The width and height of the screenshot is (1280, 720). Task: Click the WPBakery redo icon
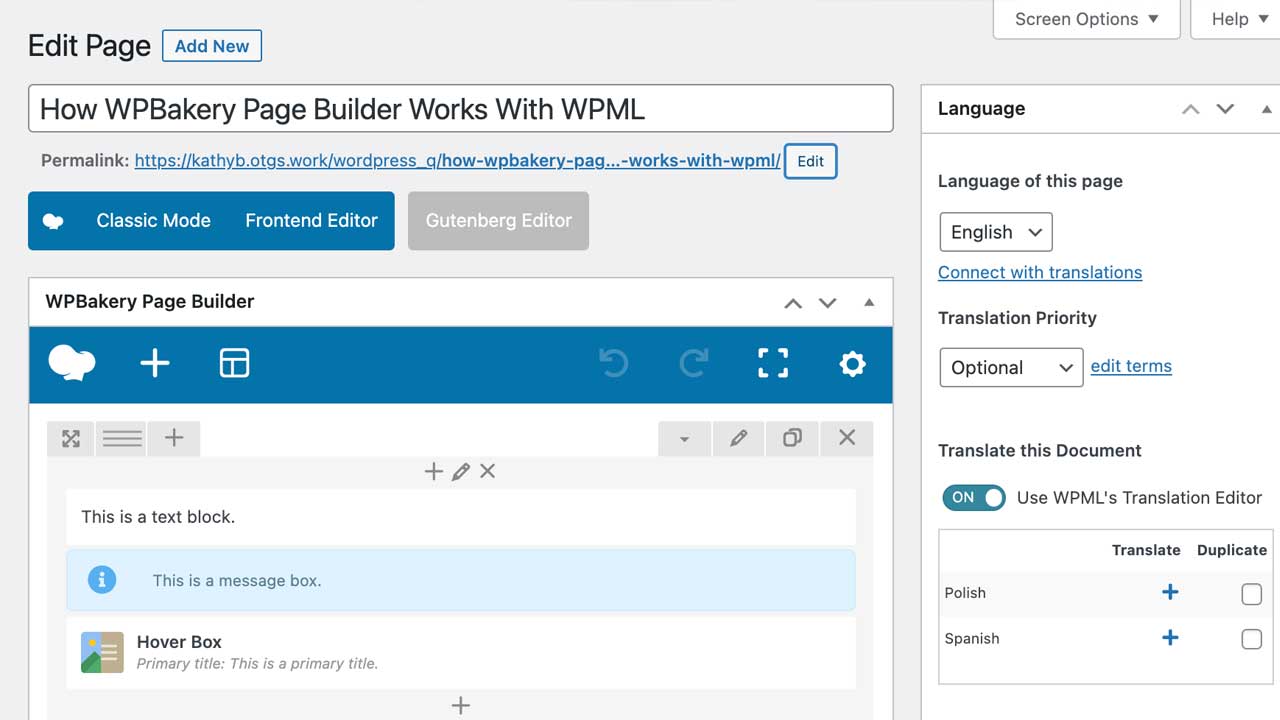point(693,364)
